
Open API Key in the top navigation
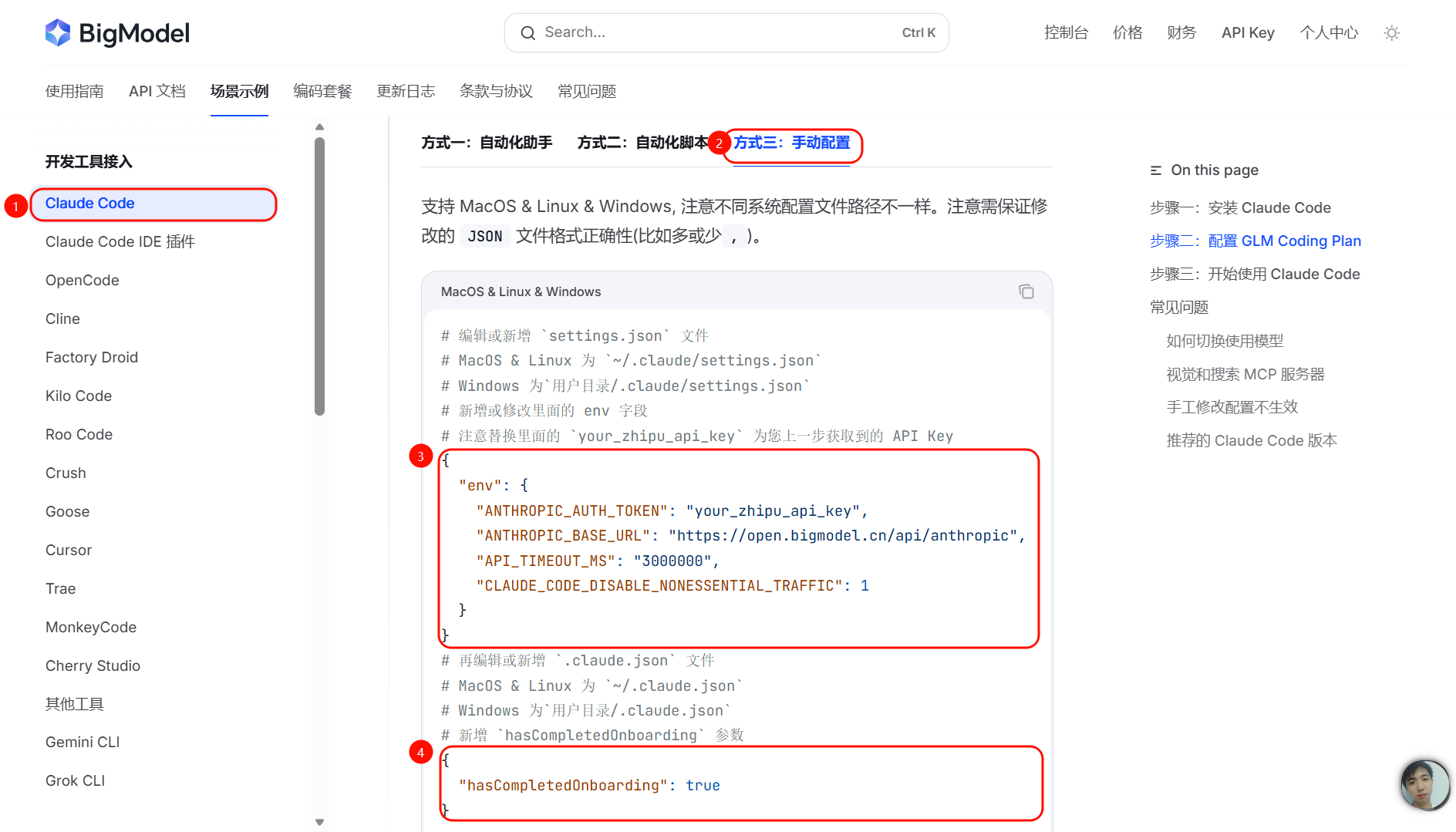pyautogui.click(x=1248, y=32)
